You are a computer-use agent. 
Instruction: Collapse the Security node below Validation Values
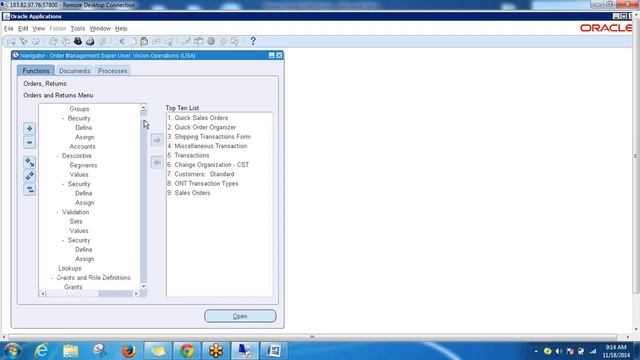(63, 240)
